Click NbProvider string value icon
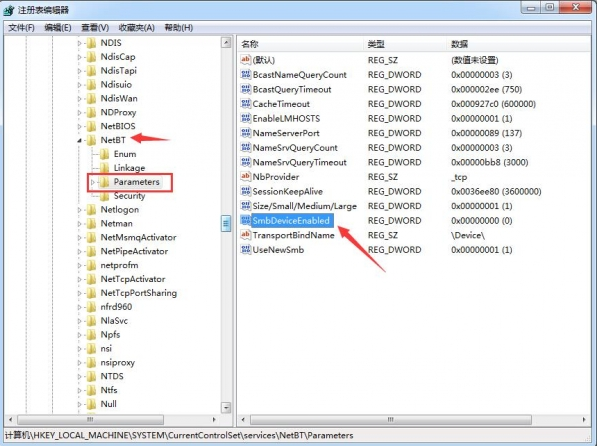Screen dimensions: 598x446 pos(246,176)
